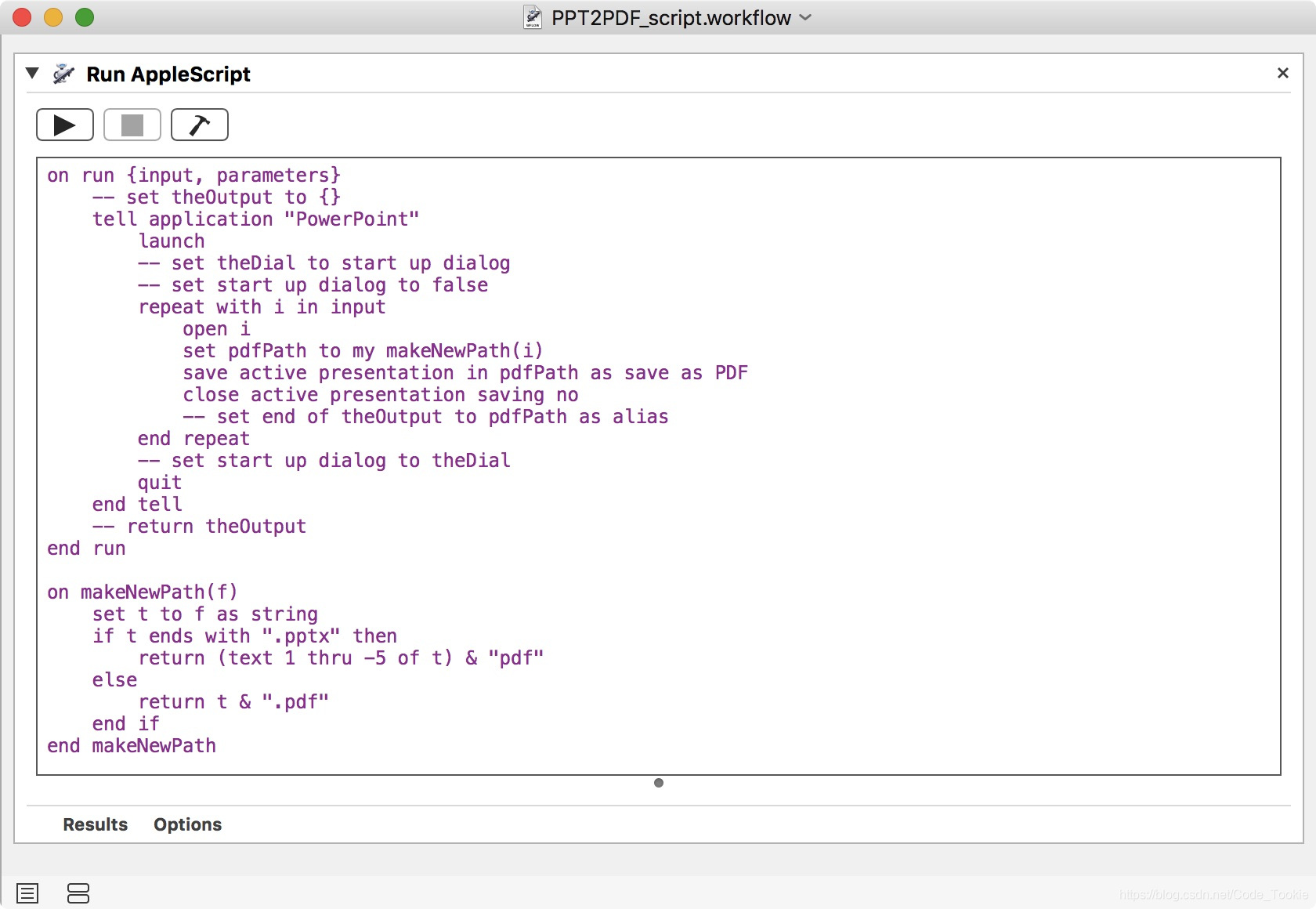Click '-- set theDial to start up dialog'
Screen dimensions: 1316x909
coord(324,263)
